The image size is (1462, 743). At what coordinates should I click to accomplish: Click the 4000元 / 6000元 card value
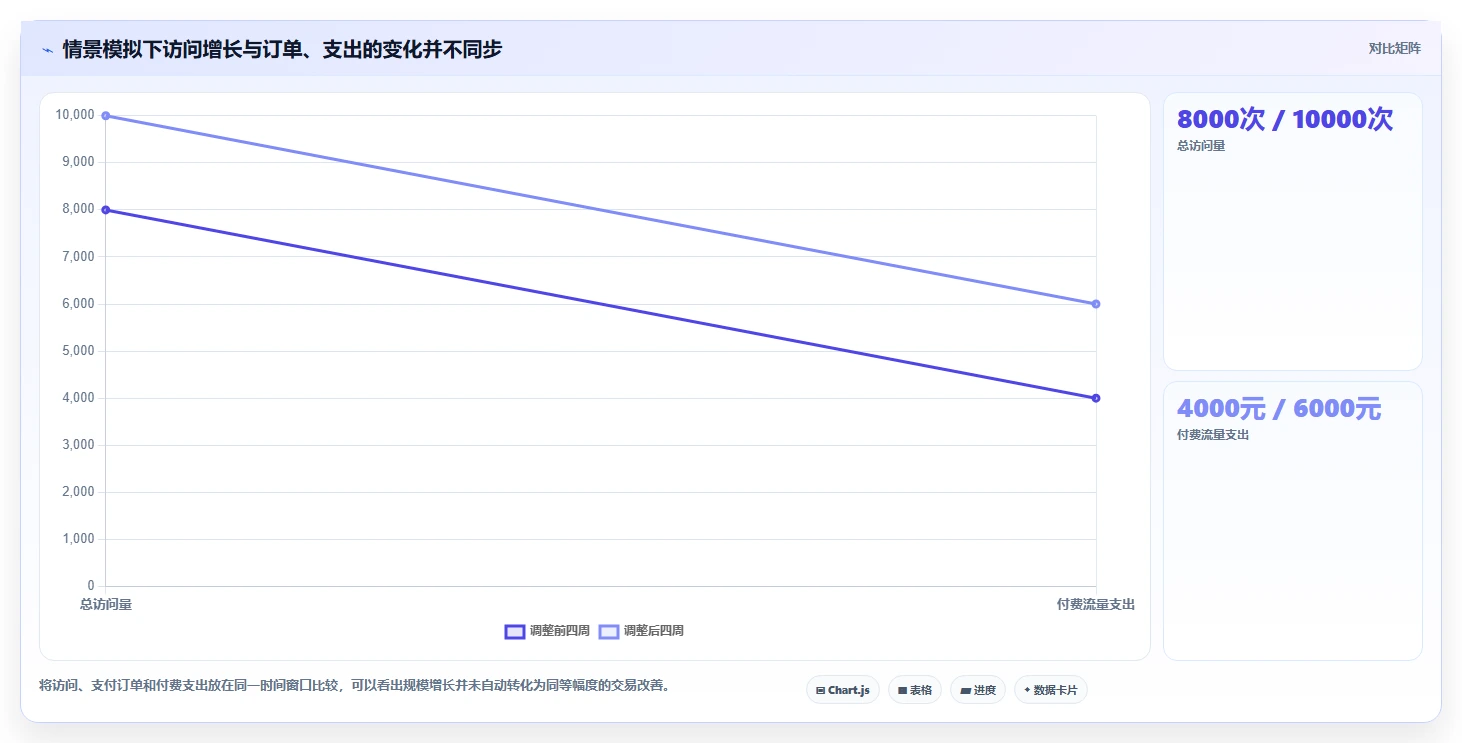[x=1279, y=408]
